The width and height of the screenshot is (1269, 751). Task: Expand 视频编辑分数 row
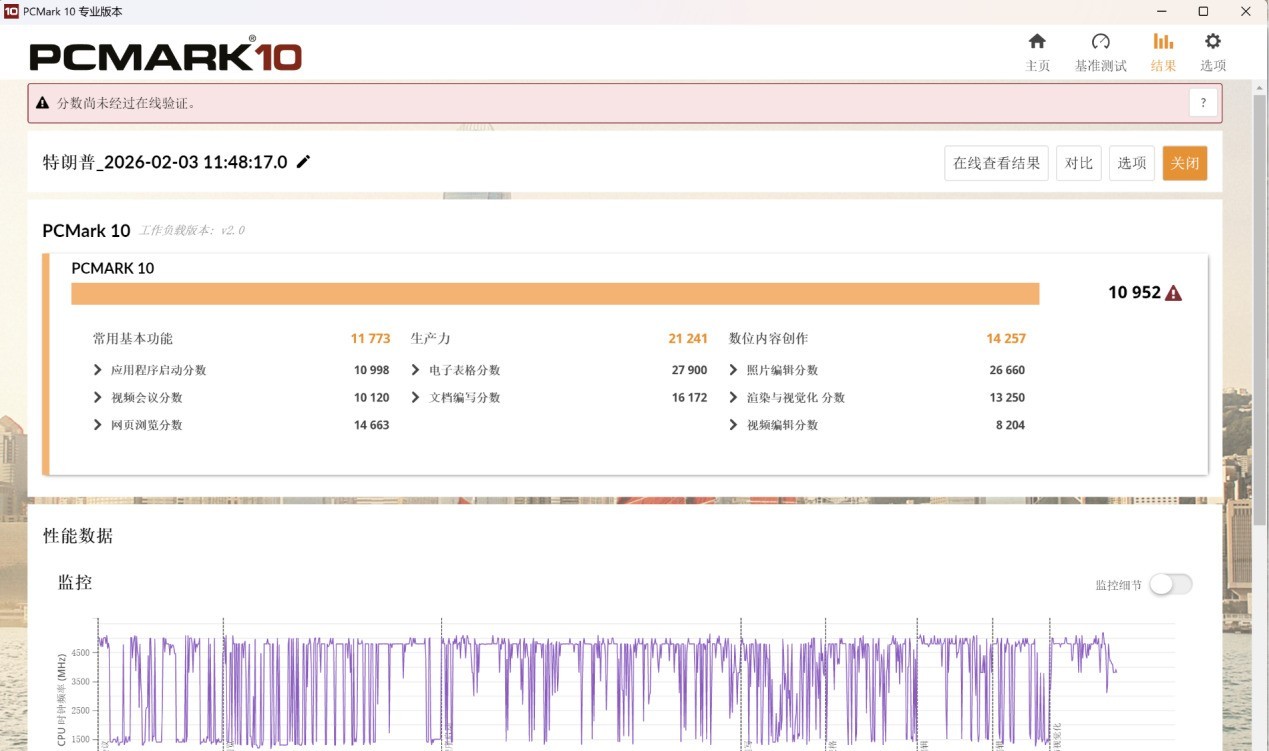[x=734, y=425]
